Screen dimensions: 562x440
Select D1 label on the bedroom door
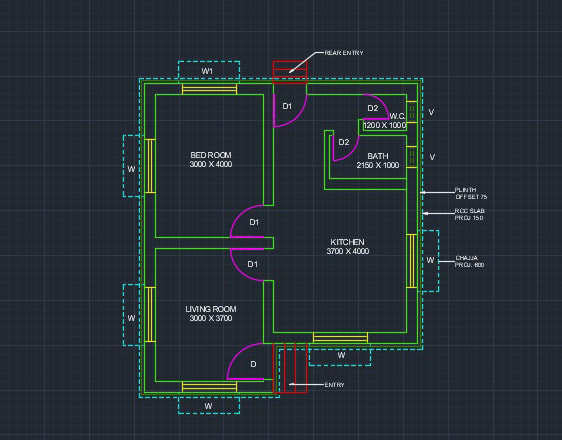pos(254,222)
